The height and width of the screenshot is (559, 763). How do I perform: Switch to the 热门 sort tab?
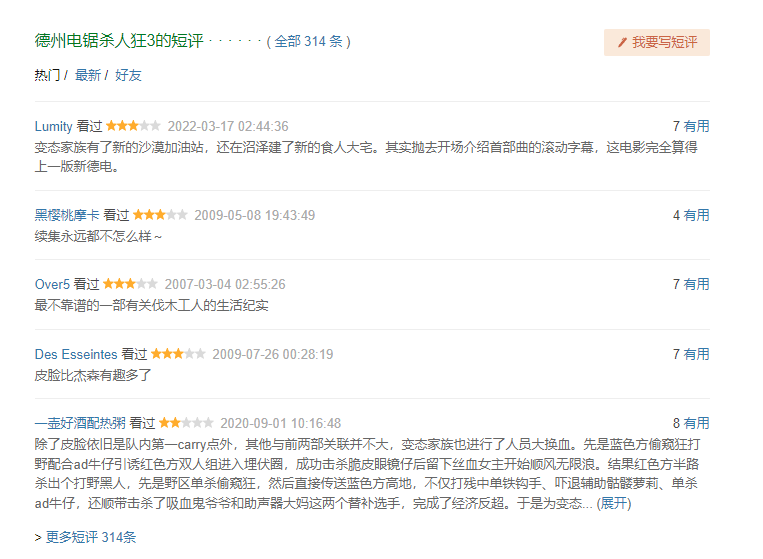(x=47, y=75)
